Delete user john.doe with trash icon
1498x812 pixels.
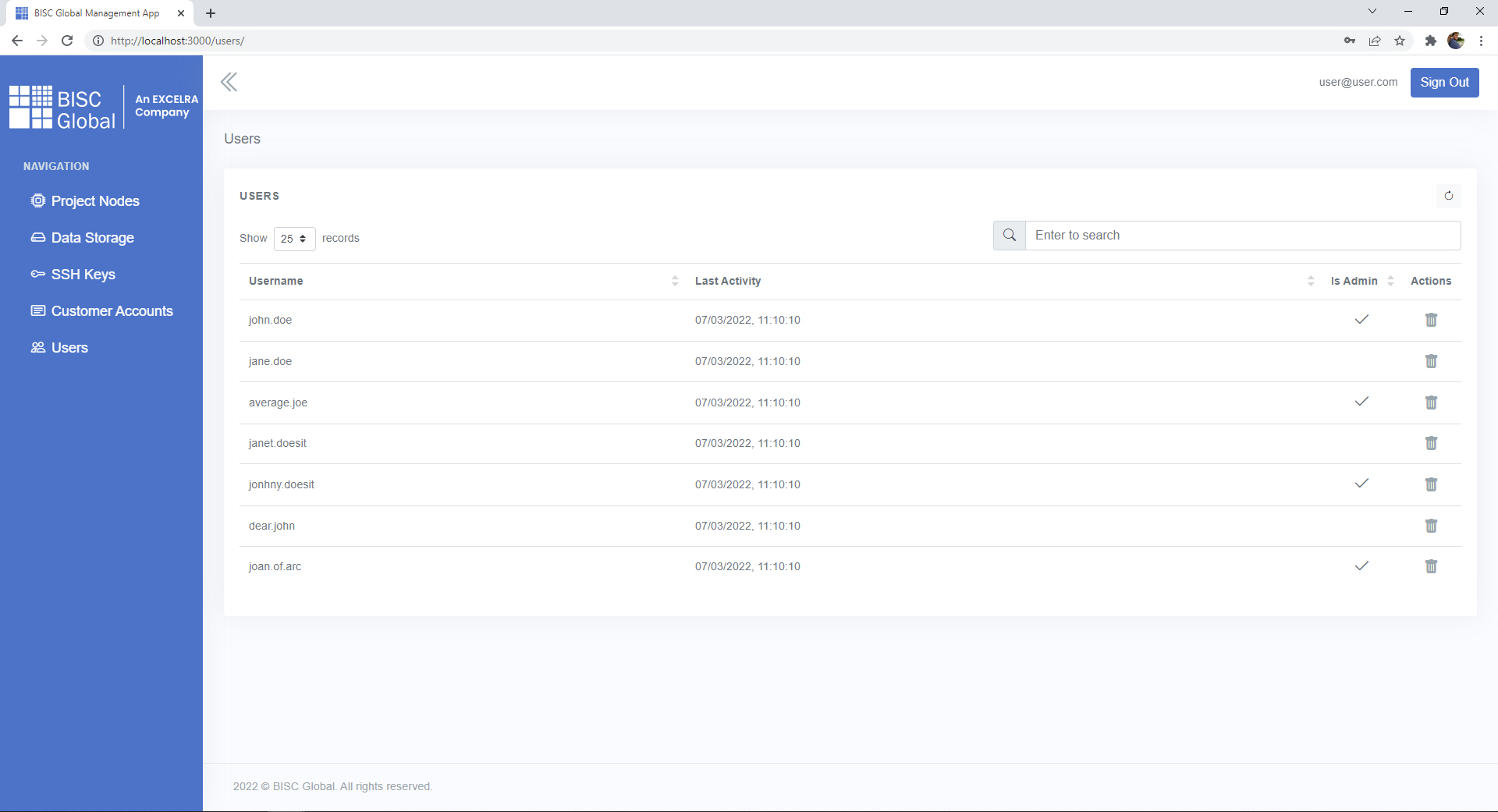point(1431,320)
